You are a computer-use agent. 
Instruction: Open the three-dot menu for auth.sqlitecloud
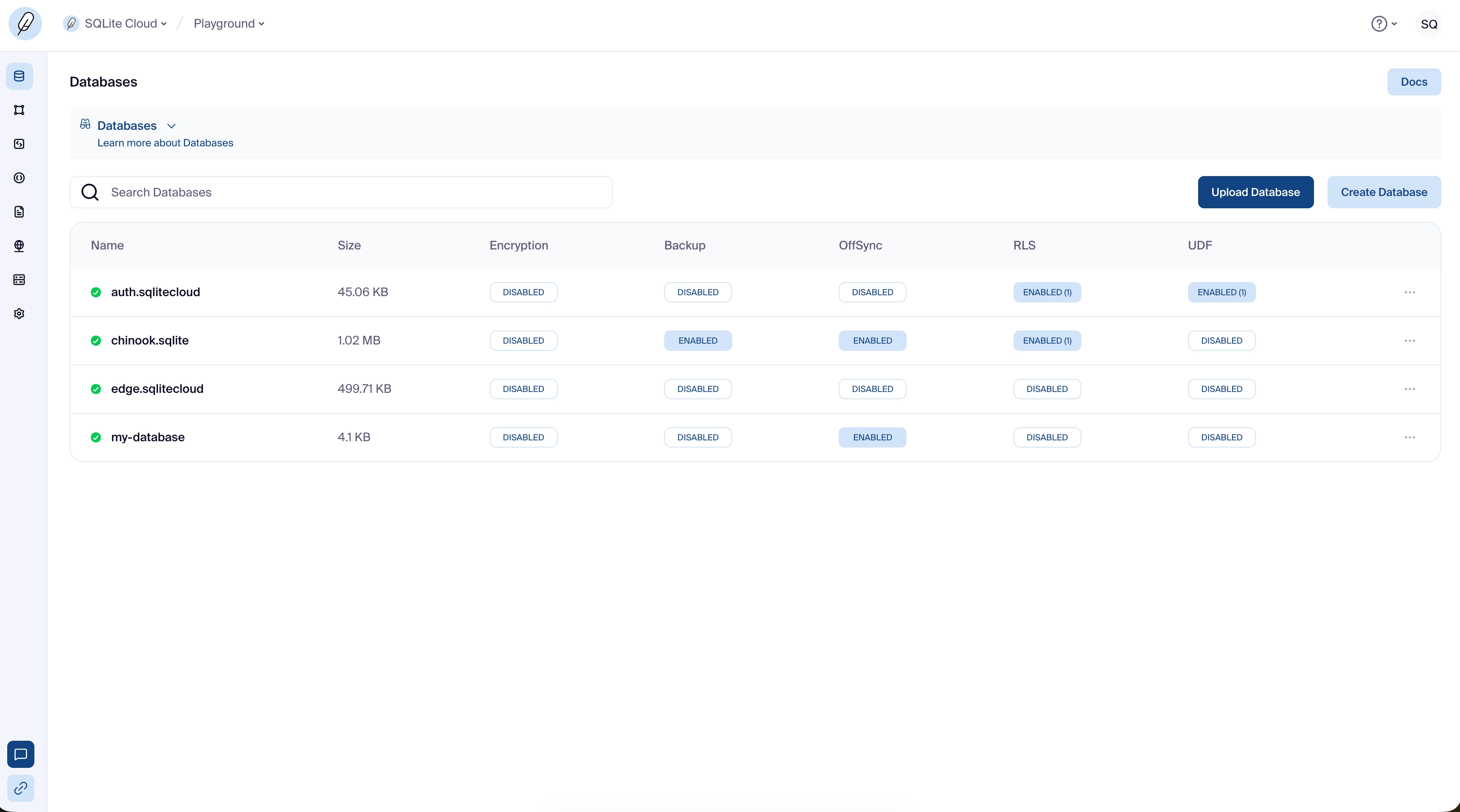click(x=1409, y=292)
